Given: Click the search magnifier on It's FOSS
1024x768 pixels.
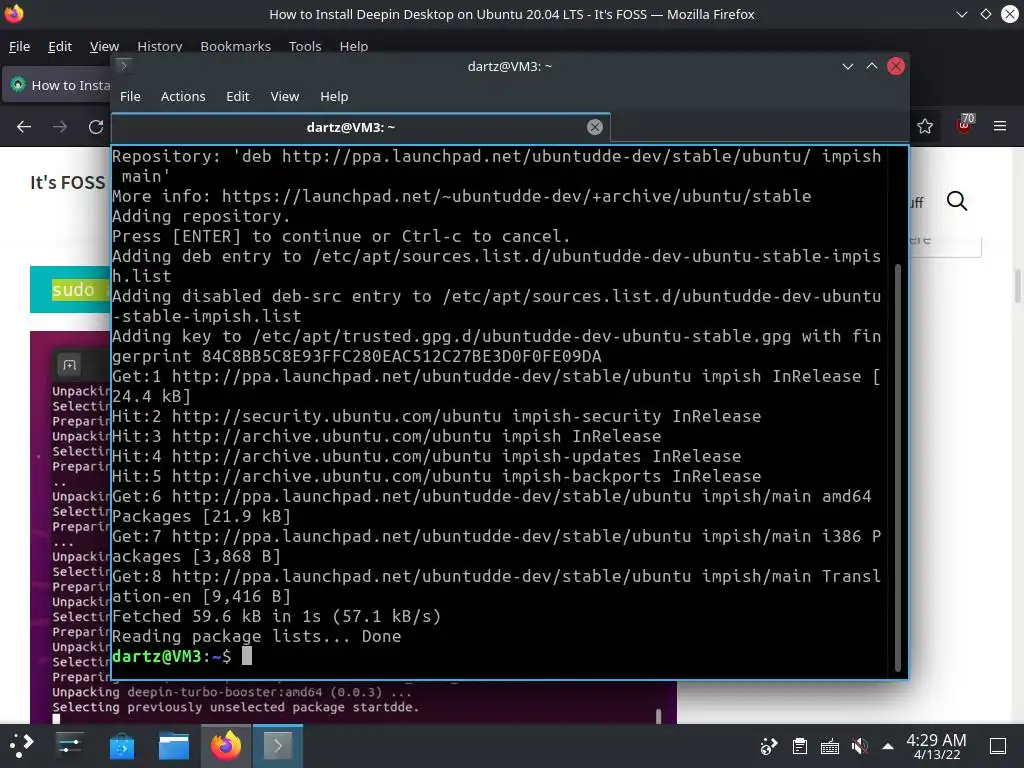Looking at the screenshot, I should click(957, 201).
